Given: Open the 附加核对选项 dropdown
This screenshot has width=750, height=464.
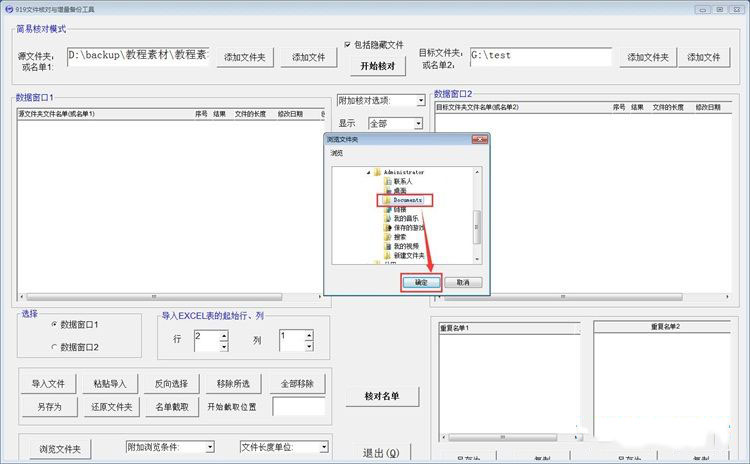Looking at the screenshot, I should [420, 100].
